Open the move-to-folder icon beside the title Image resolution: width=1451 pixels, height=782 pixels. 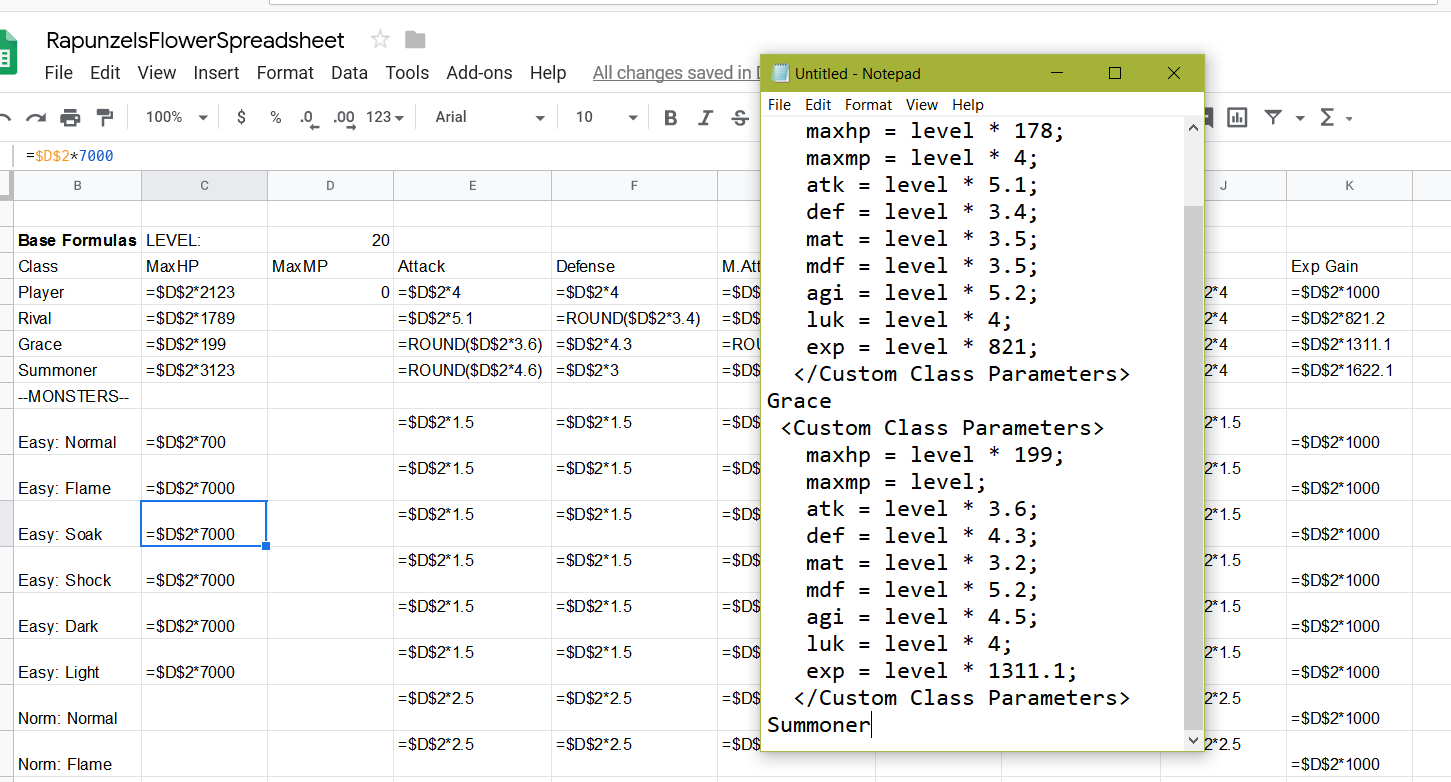point(415,40)
